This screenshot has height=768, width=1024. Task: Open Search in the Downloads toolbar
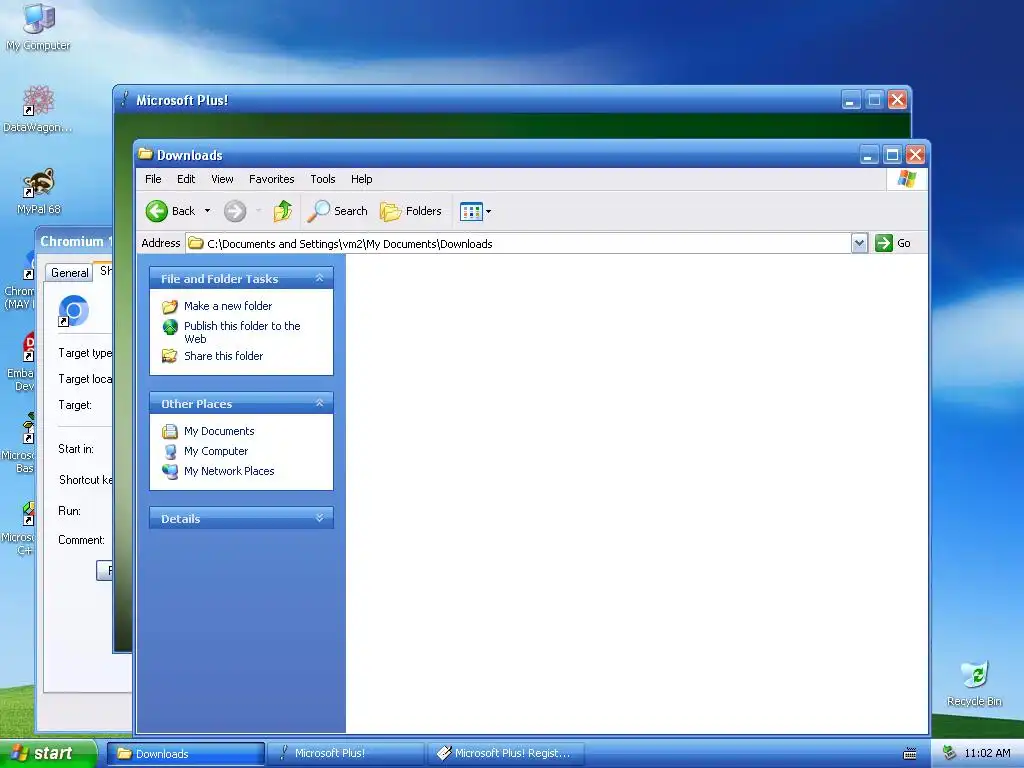pos(338,211)
